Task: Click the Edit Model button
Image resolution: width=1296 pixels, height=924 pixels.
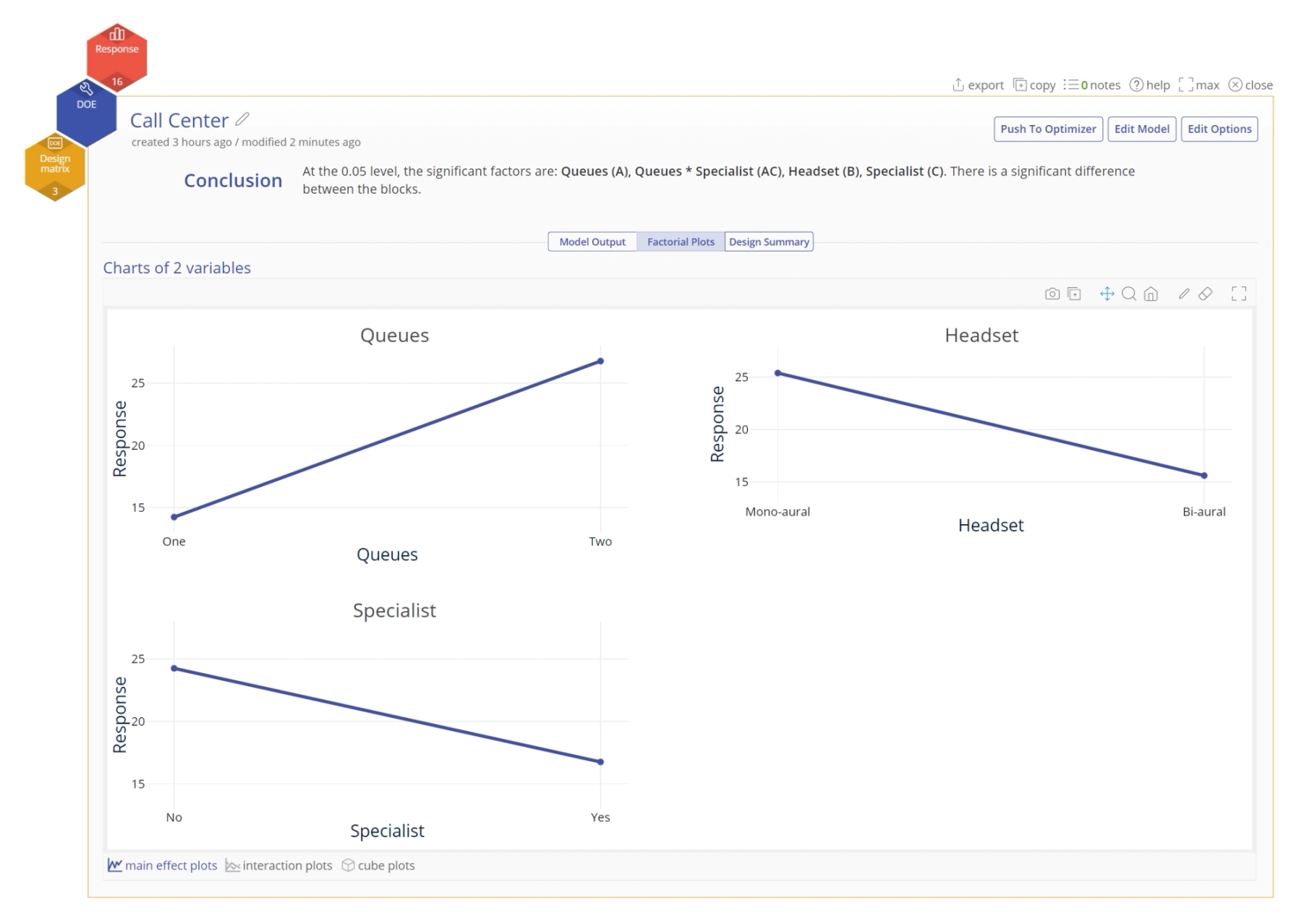Action: 1142,129
